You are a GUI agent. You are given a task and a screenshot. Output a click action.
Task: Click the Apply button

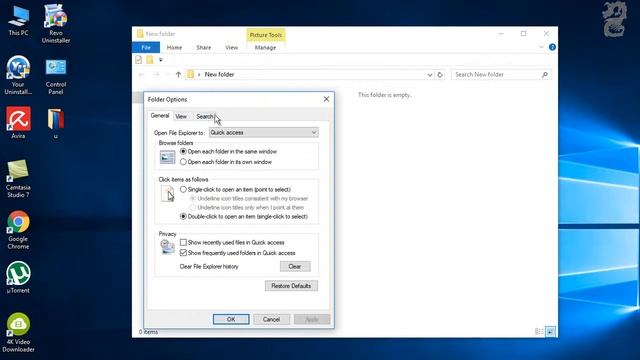click(312, 319)
